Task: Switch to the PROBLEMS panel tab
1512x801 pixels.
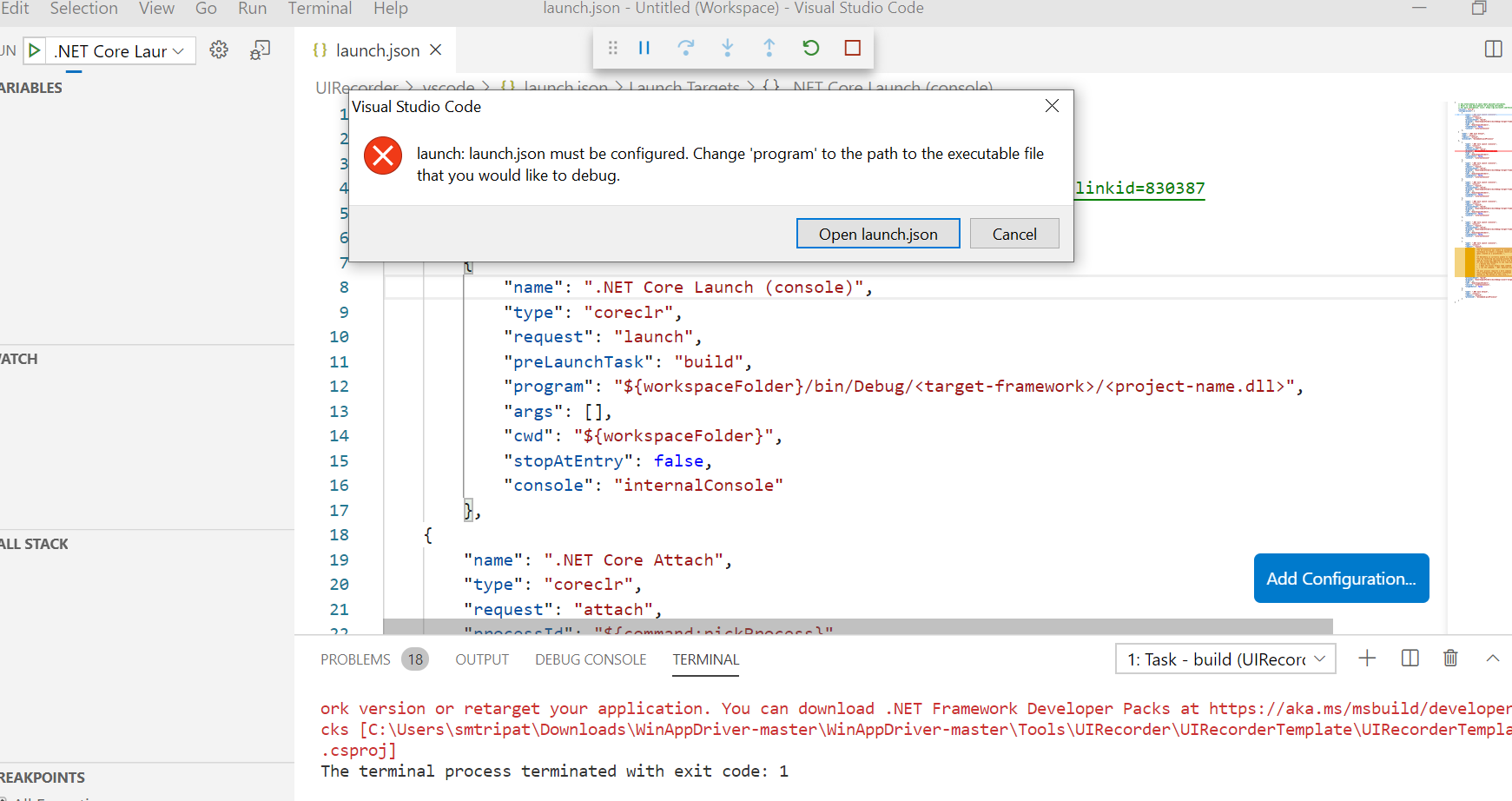Action: click(355, 659)
